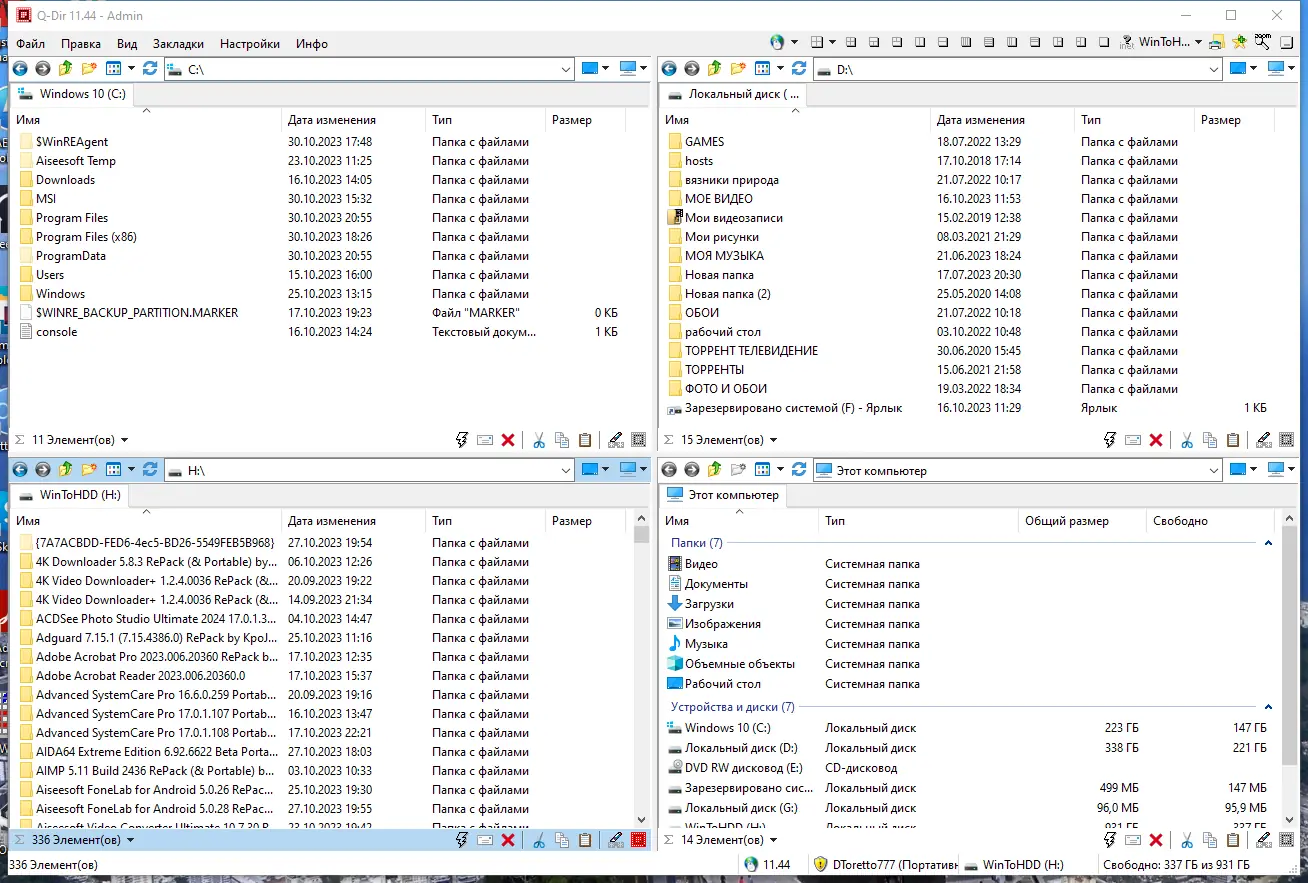
Task: Select the Program Files (x86) folder
Action: click(x=86, y=237)
